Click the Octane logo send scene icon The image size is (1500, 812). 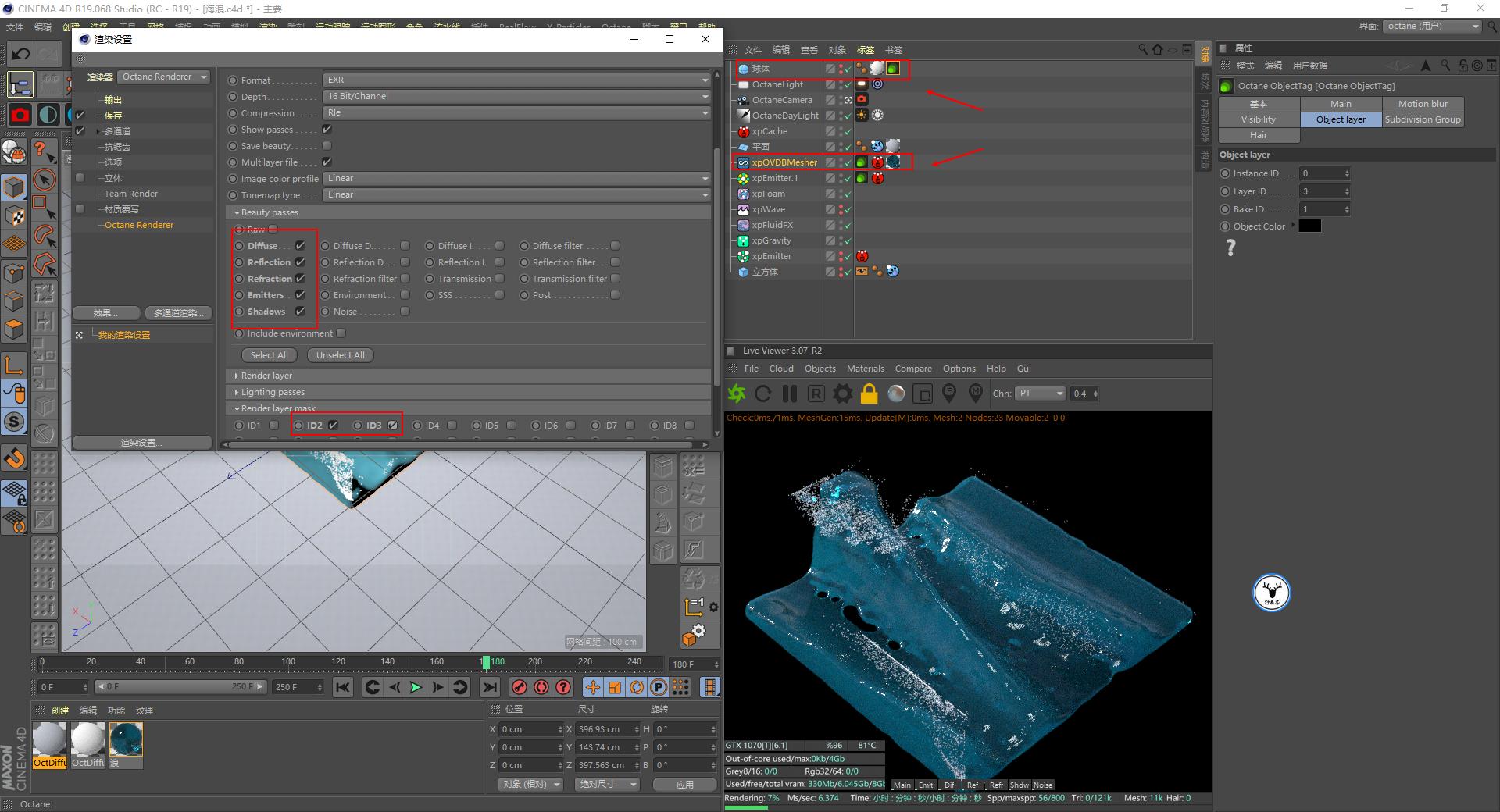tap(737, 394)
